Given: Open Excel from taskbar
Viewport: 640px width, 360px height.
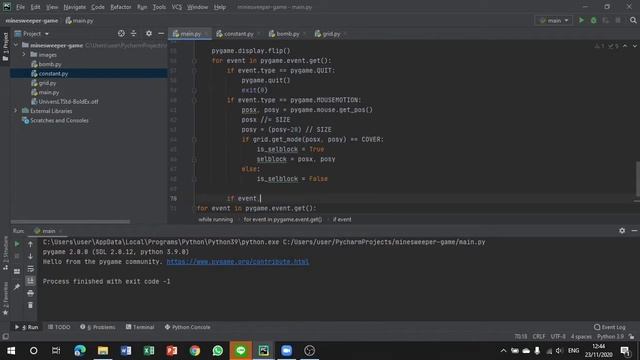Looking at the screenshot, I should [149, 351].
